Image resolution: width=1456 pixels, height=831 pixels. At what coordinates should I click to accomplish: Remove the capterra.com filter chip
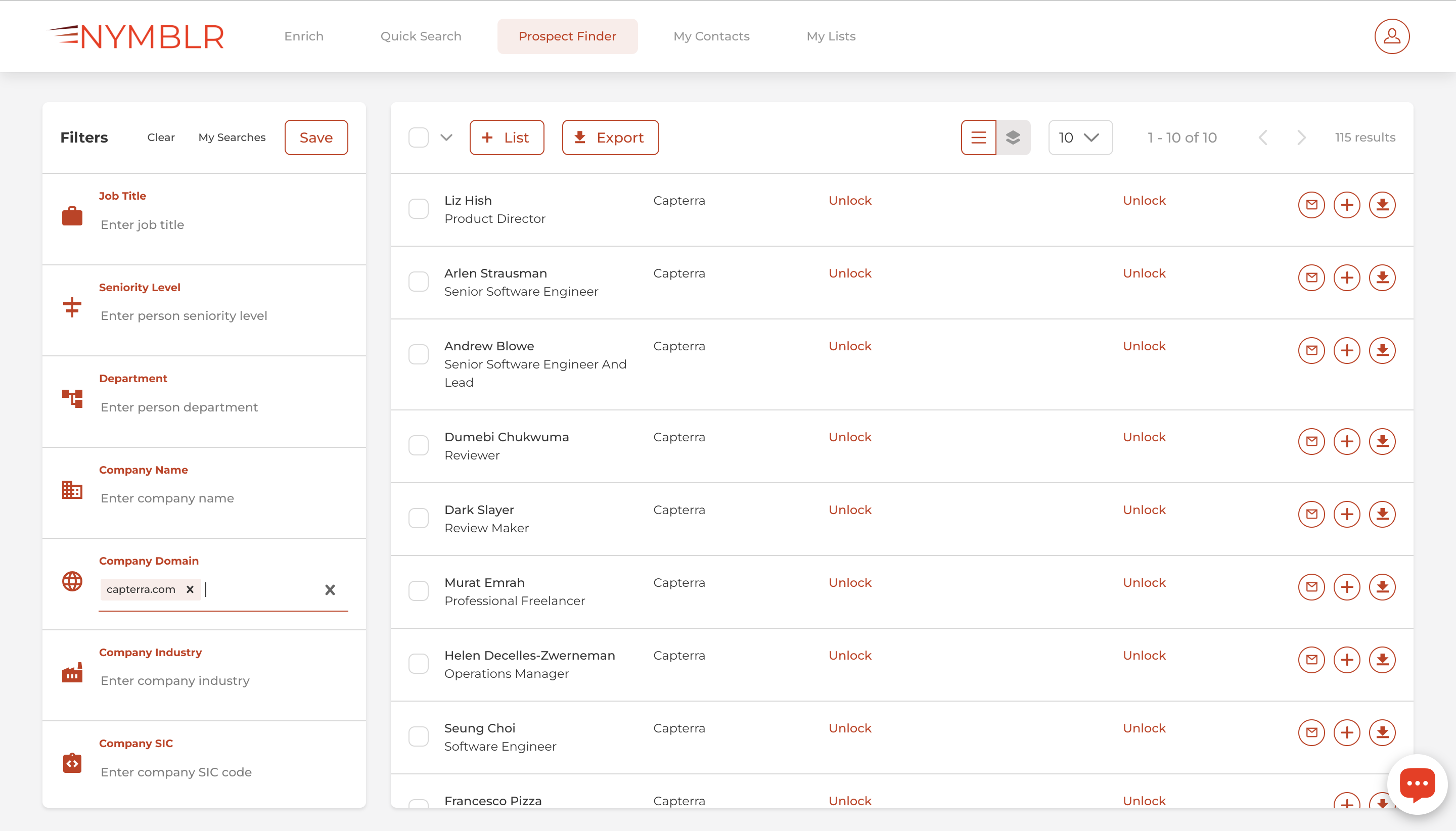coord(190,589)
